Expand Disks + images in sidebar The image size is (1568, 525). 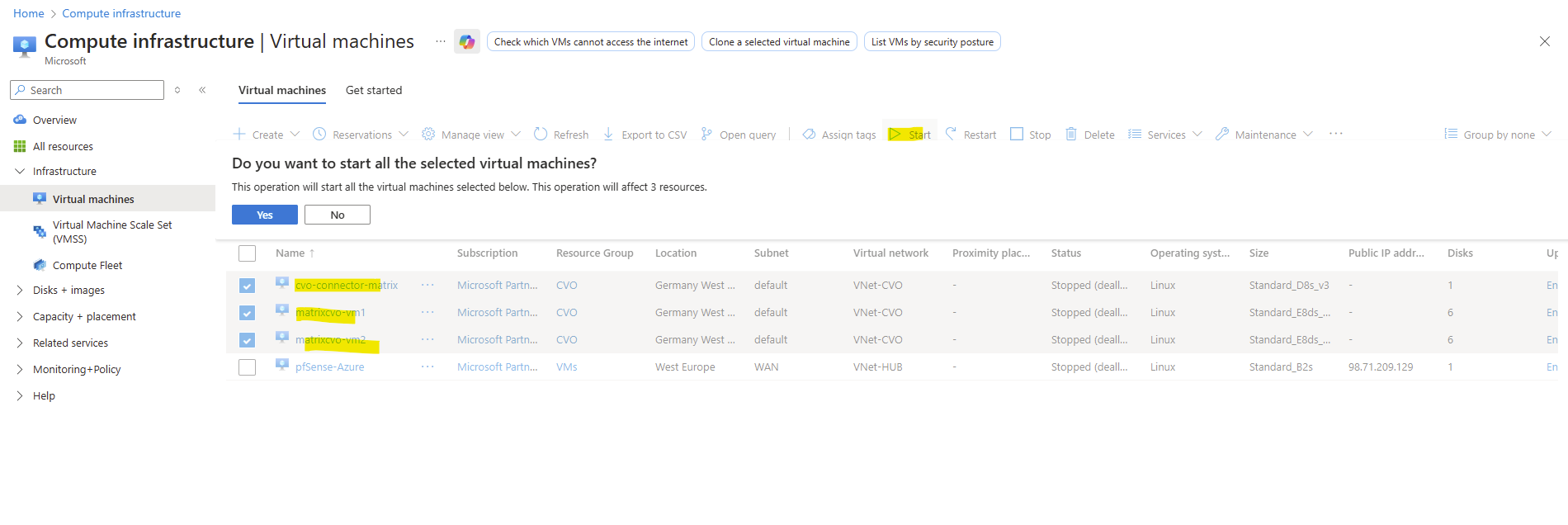coord(20,291)
